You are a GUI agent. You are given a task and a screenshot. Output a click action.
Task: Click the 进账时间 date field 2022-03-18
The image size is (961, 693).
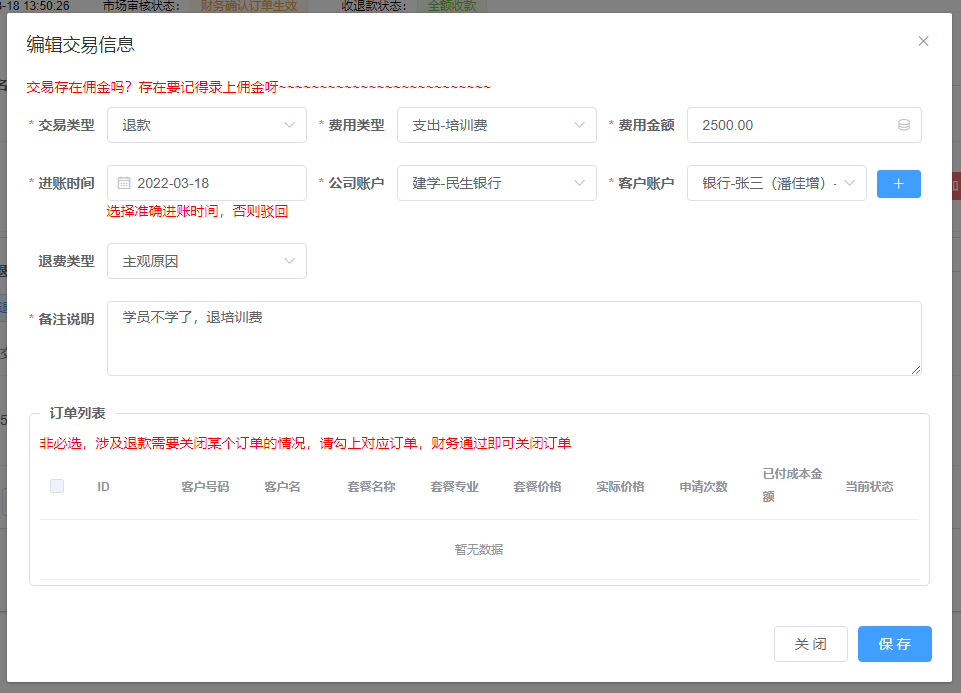pyautogui.click(x=215, y=183)
